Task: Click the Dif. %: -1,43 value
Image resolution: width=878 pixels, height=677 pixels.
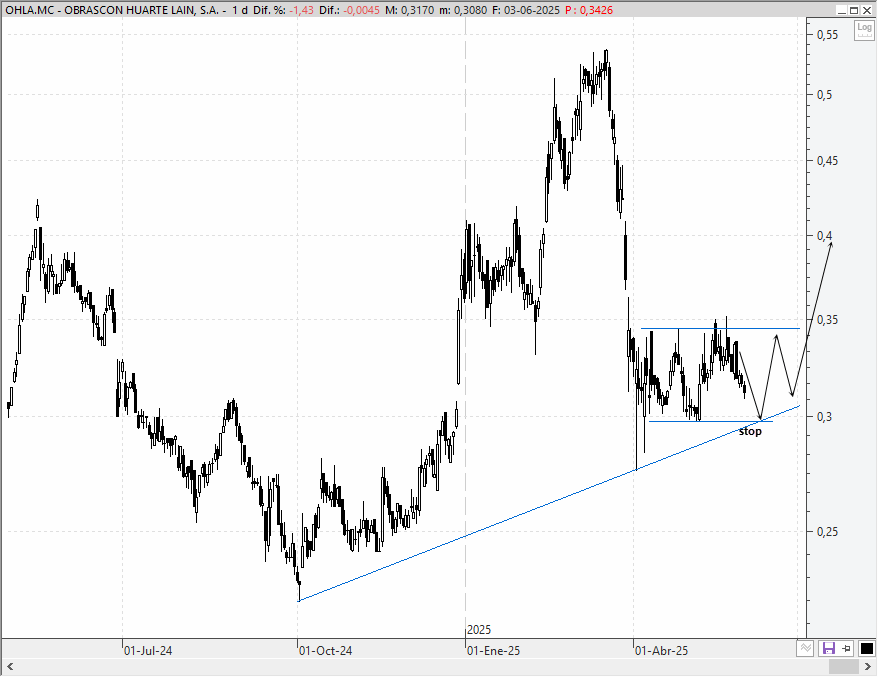Action: [283, 10]
